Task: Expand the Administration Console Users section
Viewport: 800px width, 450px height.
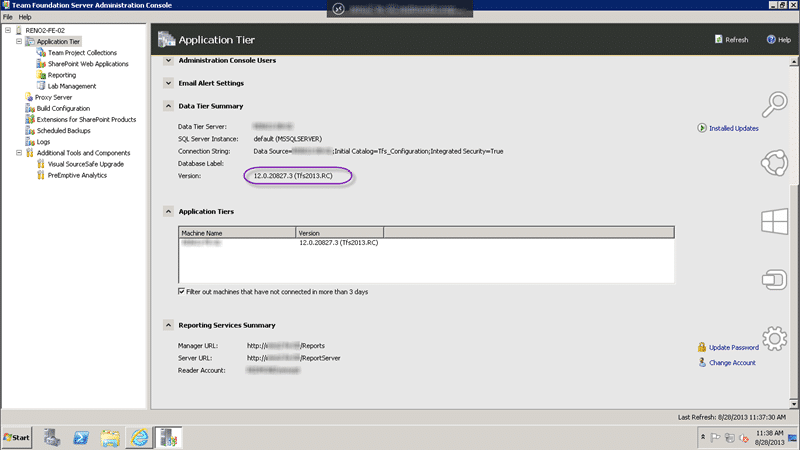Action: [168, 60]
